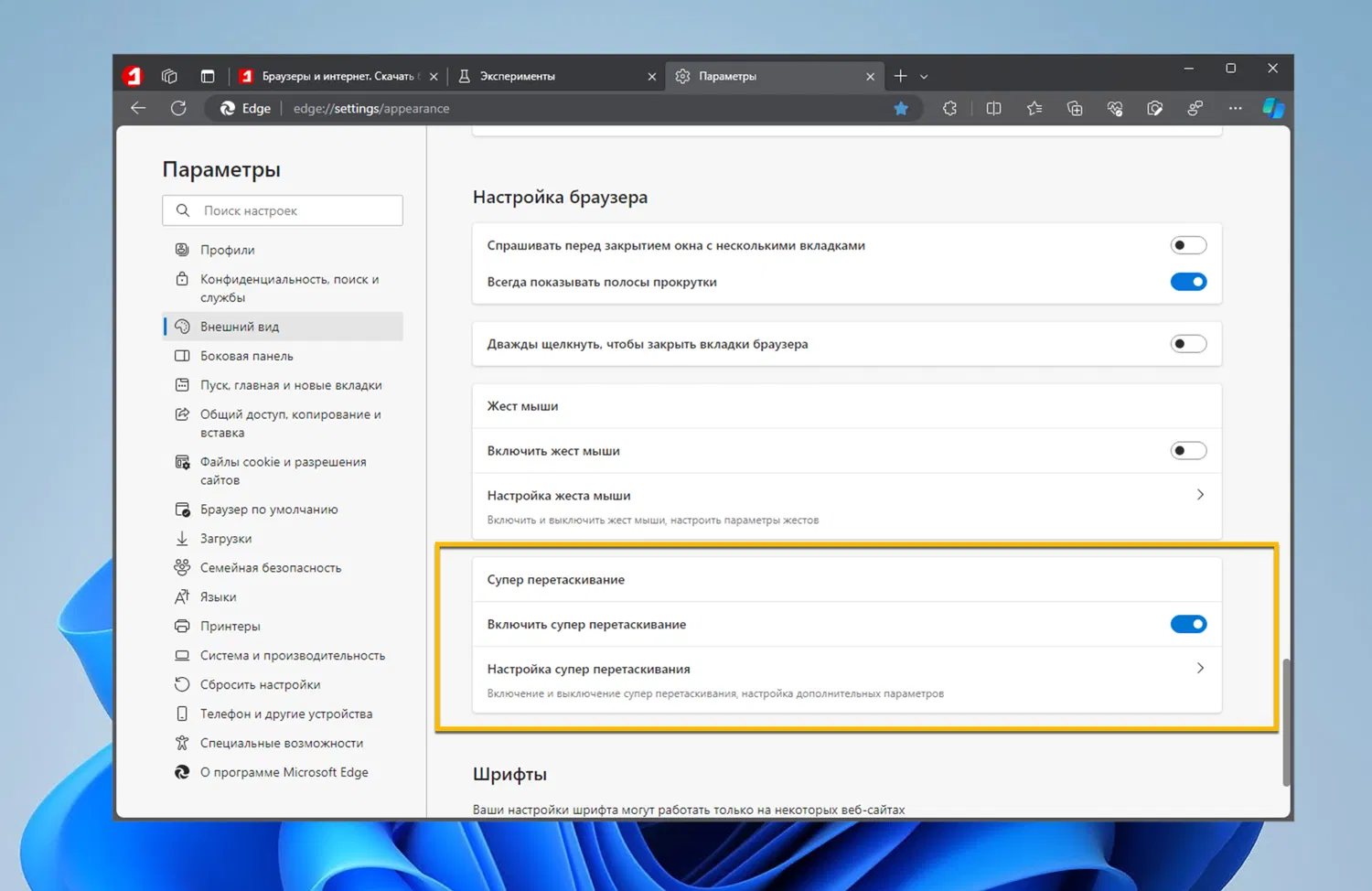Enable the Включить жест мыши switch
Image resolution: width=1372 pixels, height=891 pixels.
[1188, 451]
